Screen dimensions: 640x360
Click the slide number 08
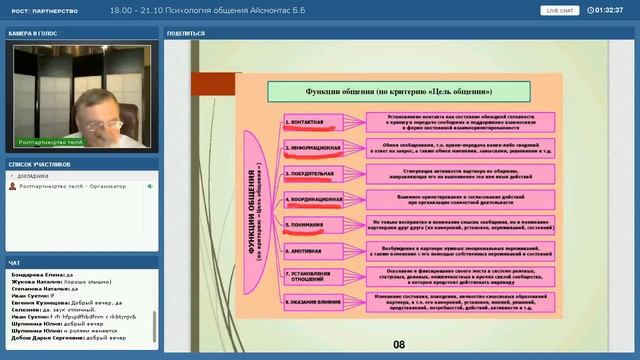[399, 345]
